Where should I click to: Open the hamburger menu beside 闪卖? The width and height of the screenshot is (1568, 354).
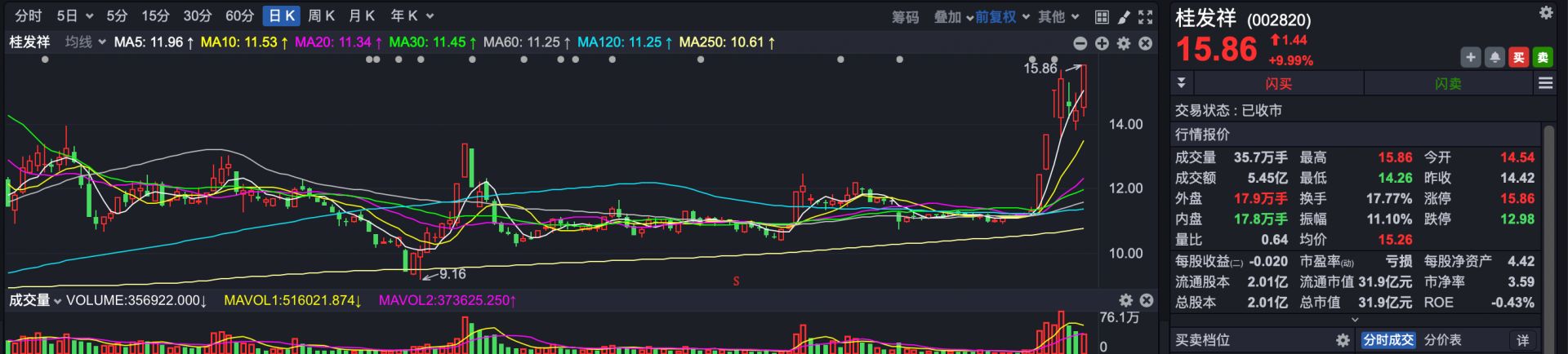click(1545, 83)
